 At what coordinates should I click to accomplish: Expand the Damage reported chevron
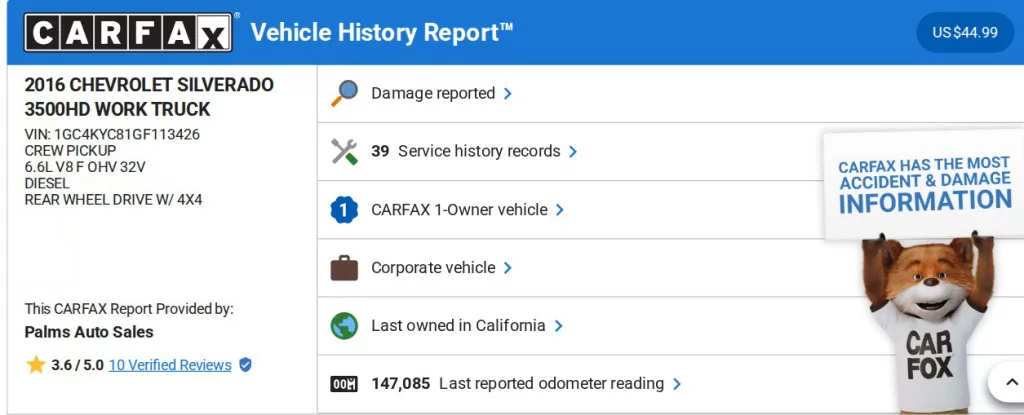click(508, 94)
